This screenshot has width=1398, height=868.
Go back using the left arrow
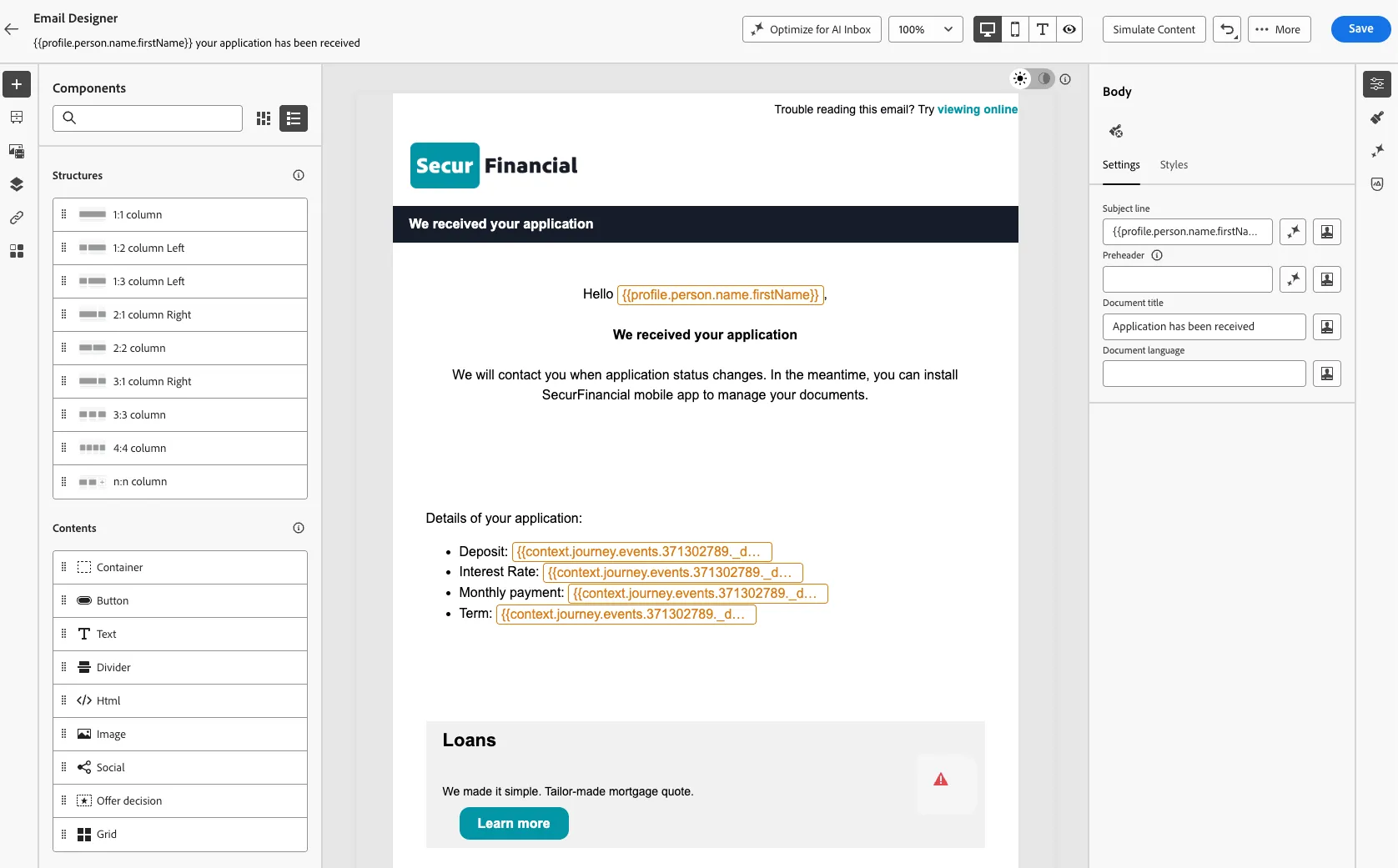12,29
